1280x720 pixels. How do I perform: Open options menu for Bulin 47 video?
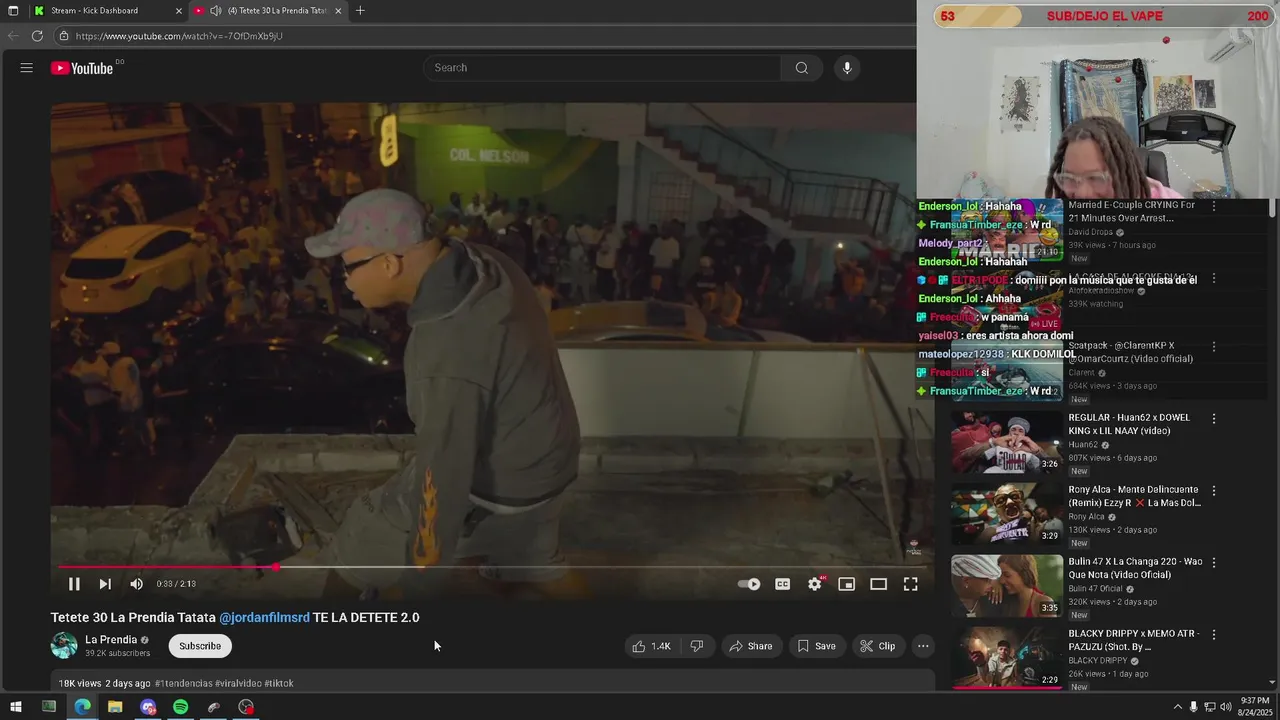[x=1214, y=563]
